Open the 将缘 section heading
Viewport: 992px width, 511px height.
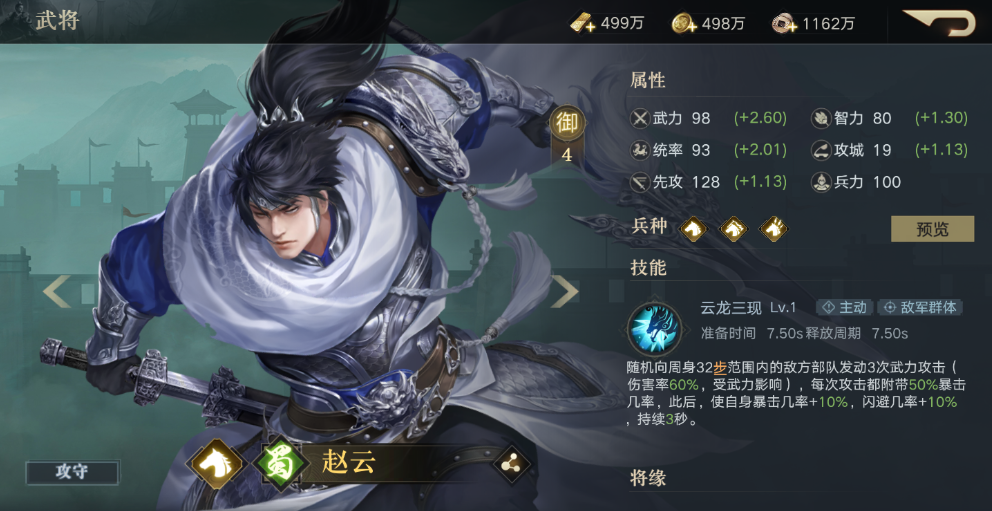click(x=648, y=477)
